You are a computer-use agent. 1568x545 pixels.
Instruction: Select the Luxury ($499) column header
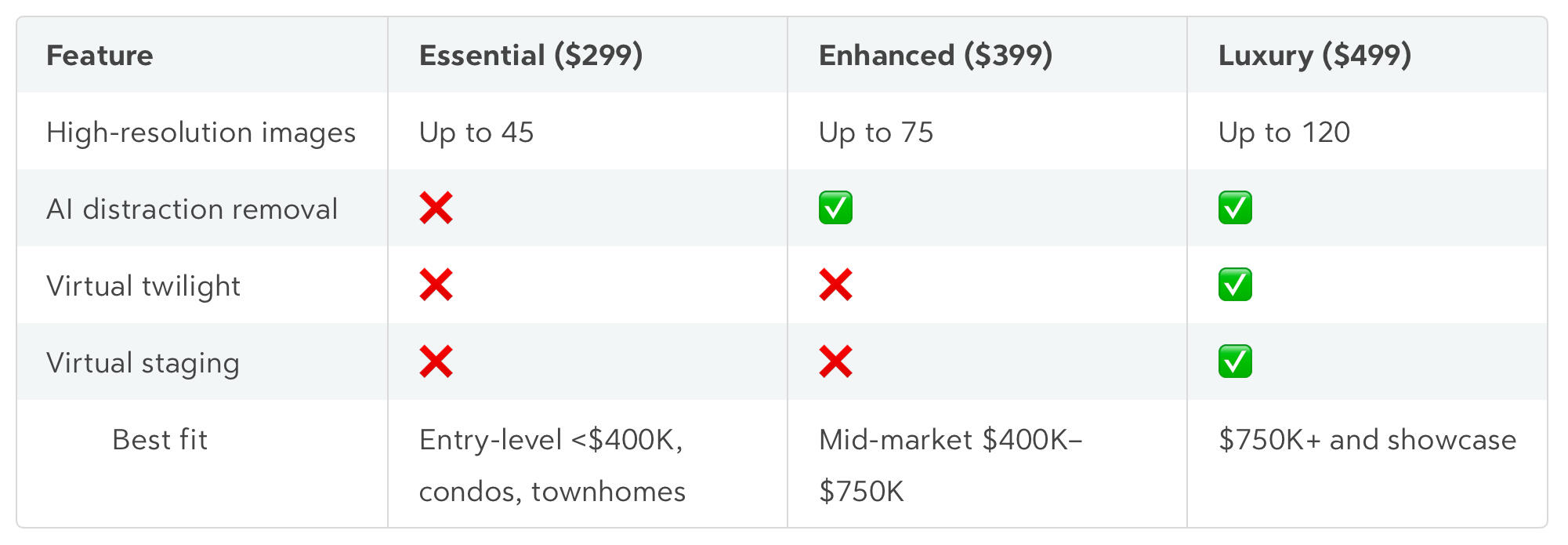[1314, 56]
